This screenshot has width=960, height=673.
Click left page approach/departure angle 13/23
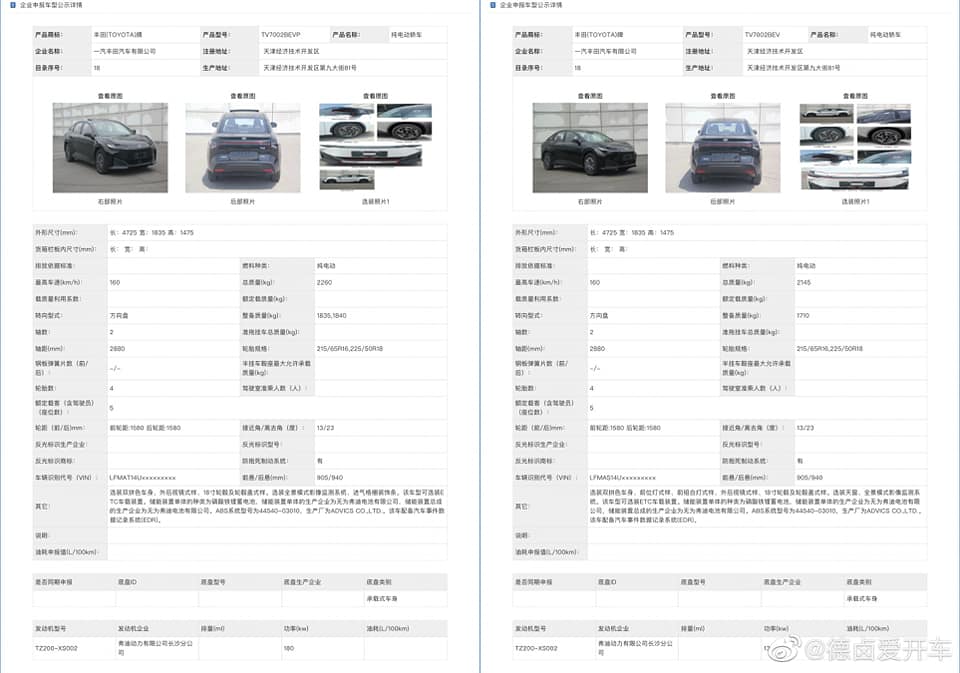click(x=326, y=427)
